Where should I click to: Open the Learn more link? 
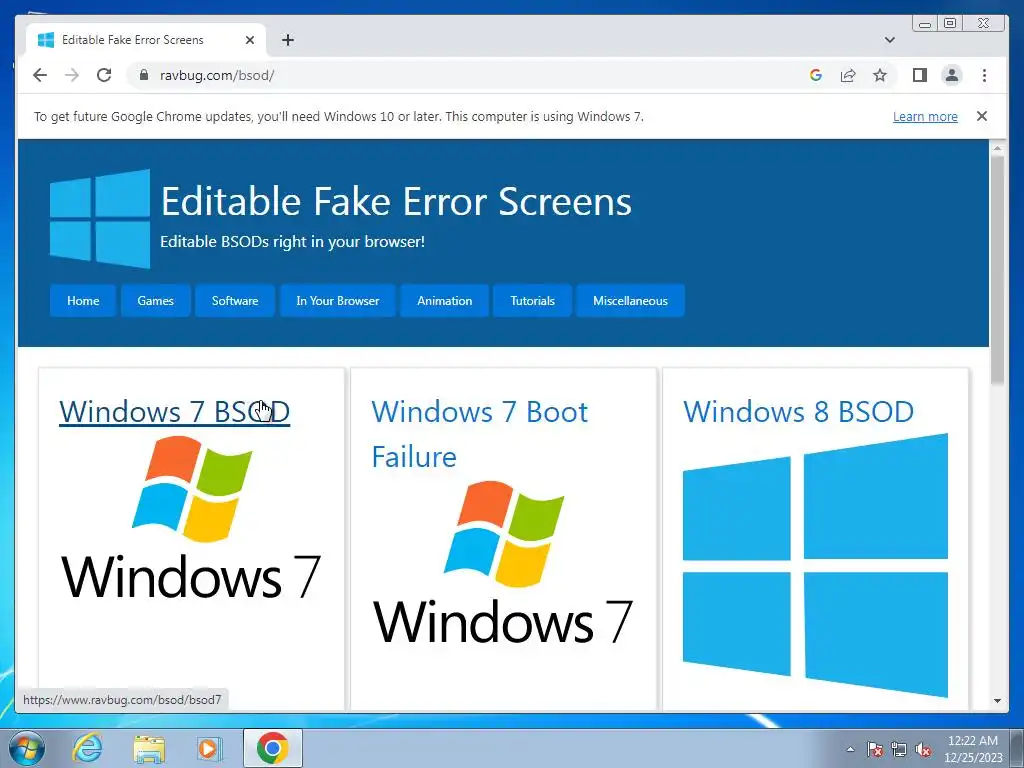(x=925, y=116)
